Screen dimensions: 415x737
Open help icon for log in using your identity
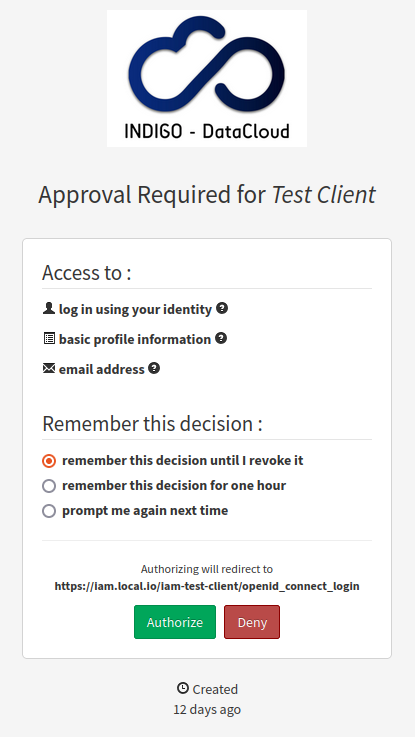click(x=222, y=308)
